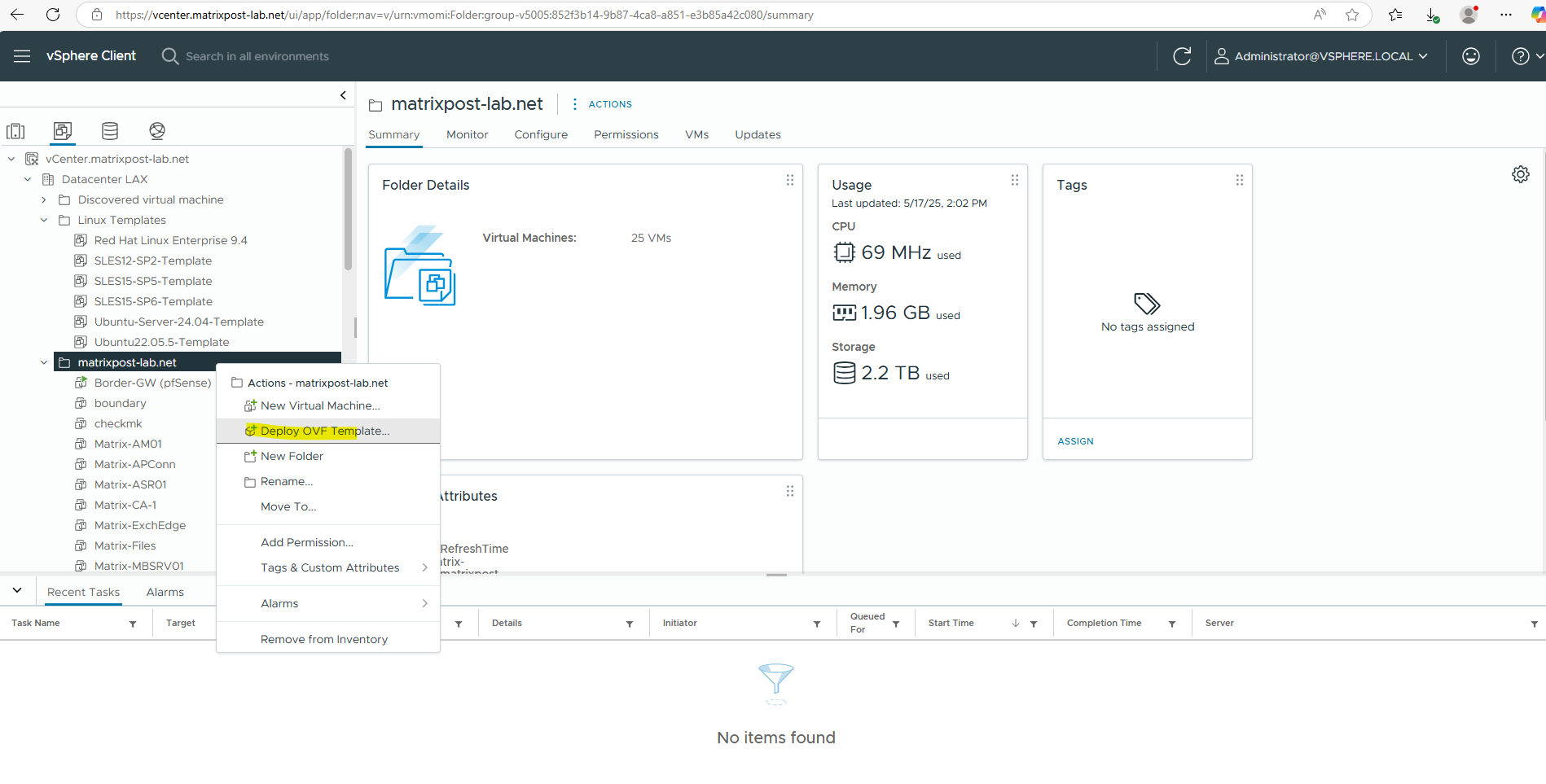Open the Updates tab
This screenshot has width=1546, height=784.
click(758, 134)
